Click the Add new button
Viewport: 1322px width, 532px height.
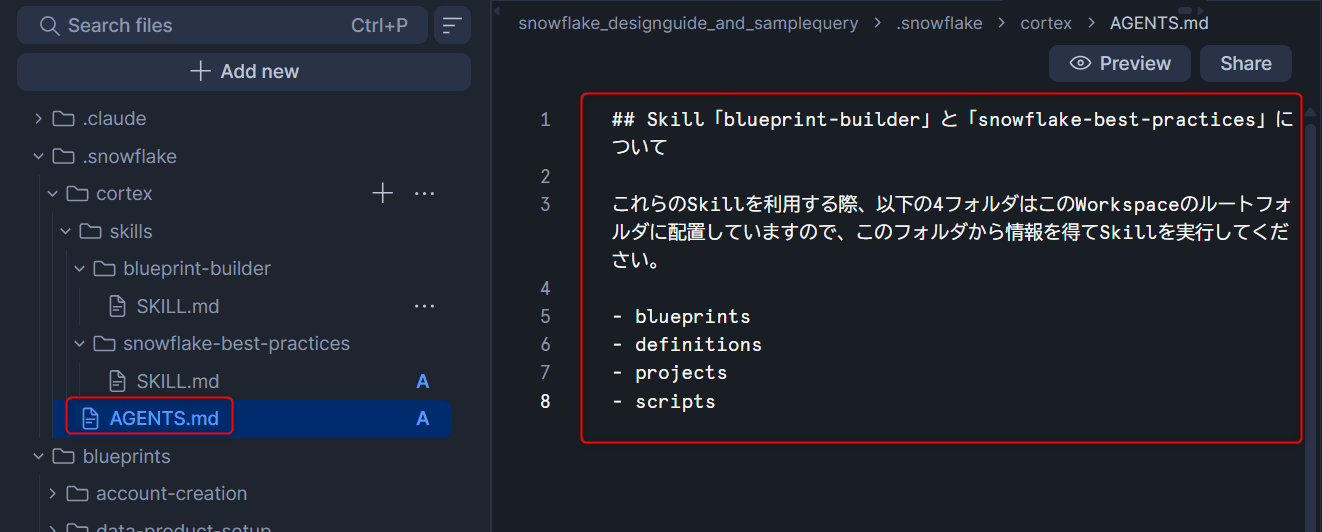244,72
